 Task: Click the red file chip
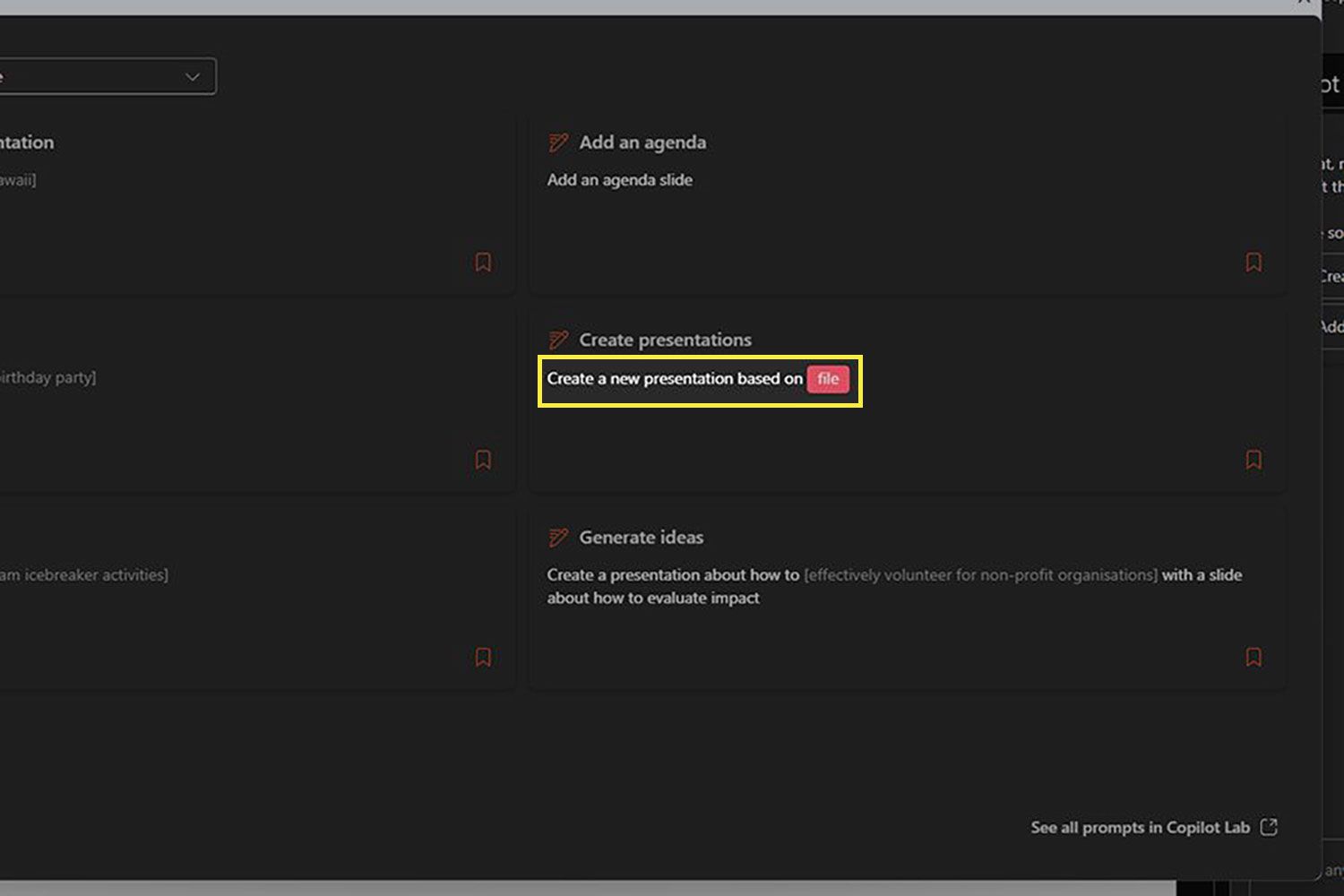click(x=828, y=379)
